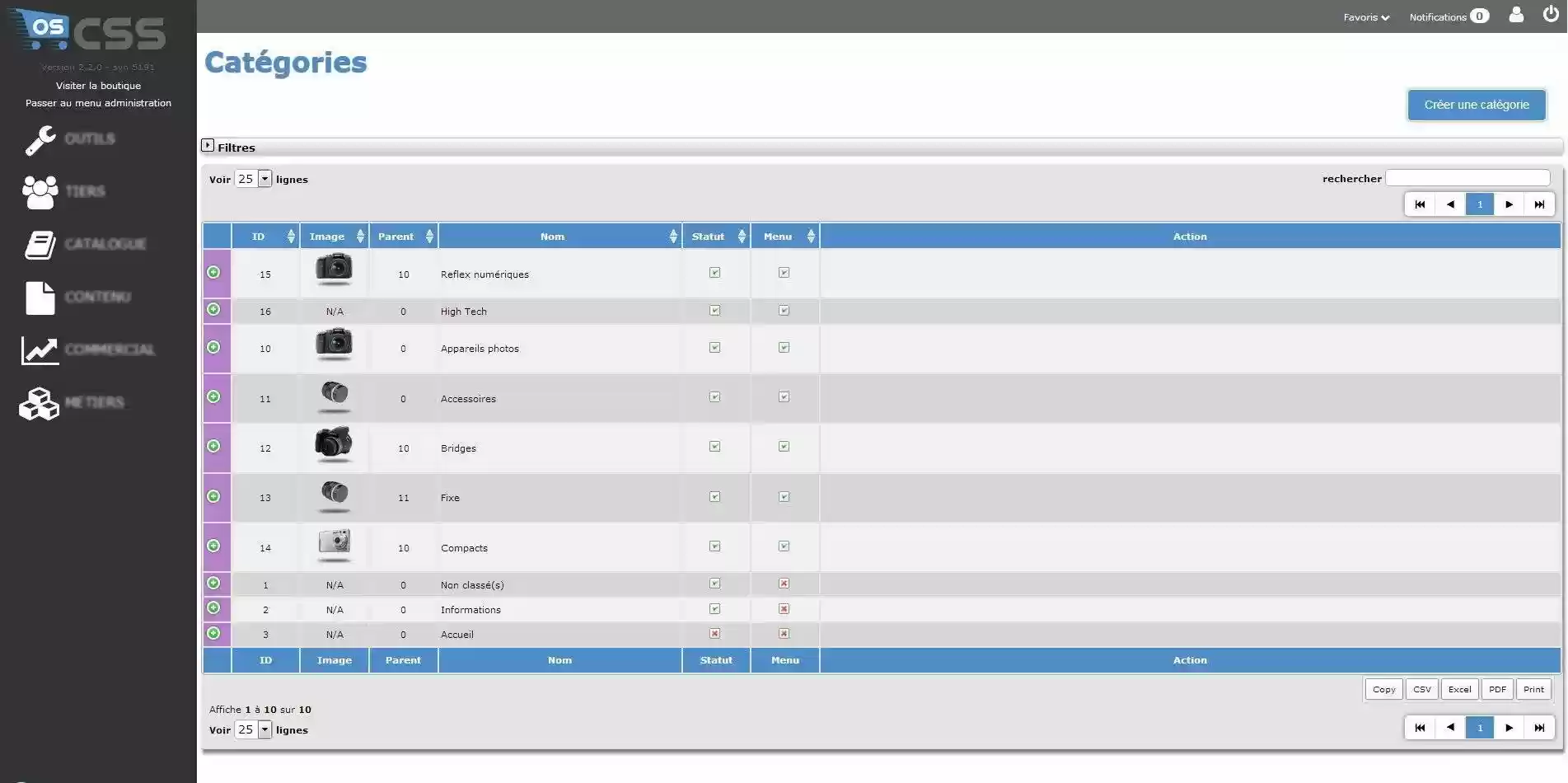Disable the Statut checkbox for Reflex numériques
Viewport: 1568px width, 783px height.
pyautogui.click(x=715, y=272)
